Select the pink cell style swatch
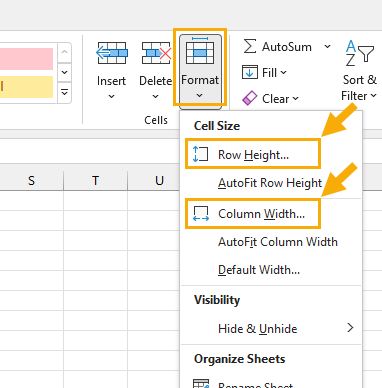 [26, 59]
